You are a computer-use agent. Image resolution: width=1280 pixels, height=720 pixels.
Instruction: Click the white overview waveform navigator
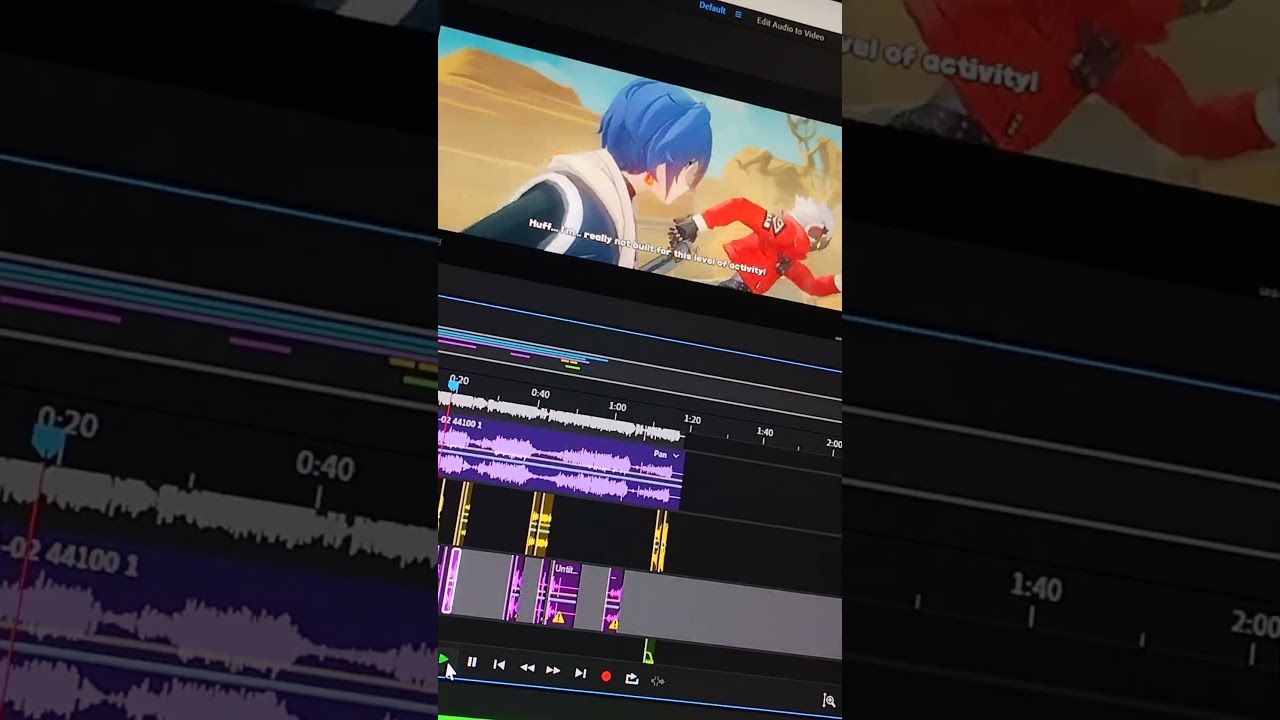click(x=560, y=415)
